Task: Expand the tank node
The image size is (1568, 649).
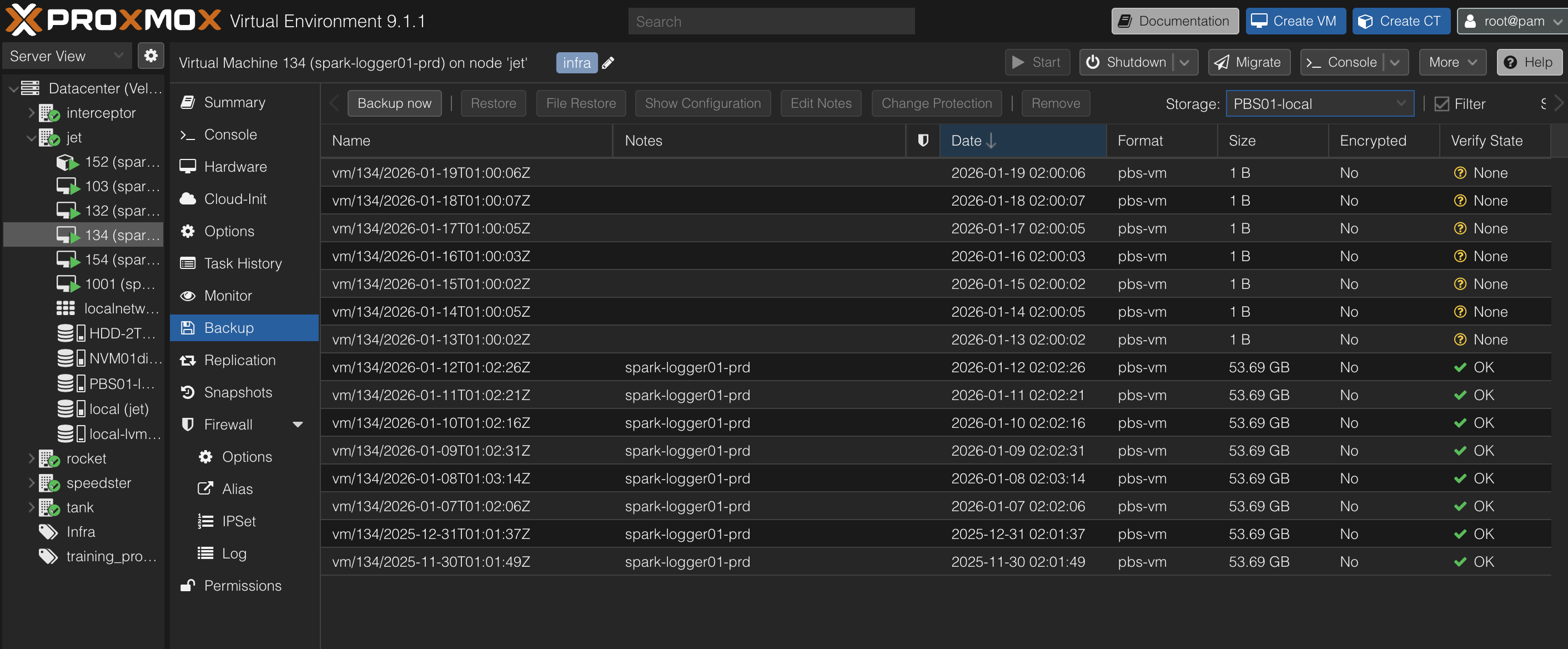Action: coord(31,507)
